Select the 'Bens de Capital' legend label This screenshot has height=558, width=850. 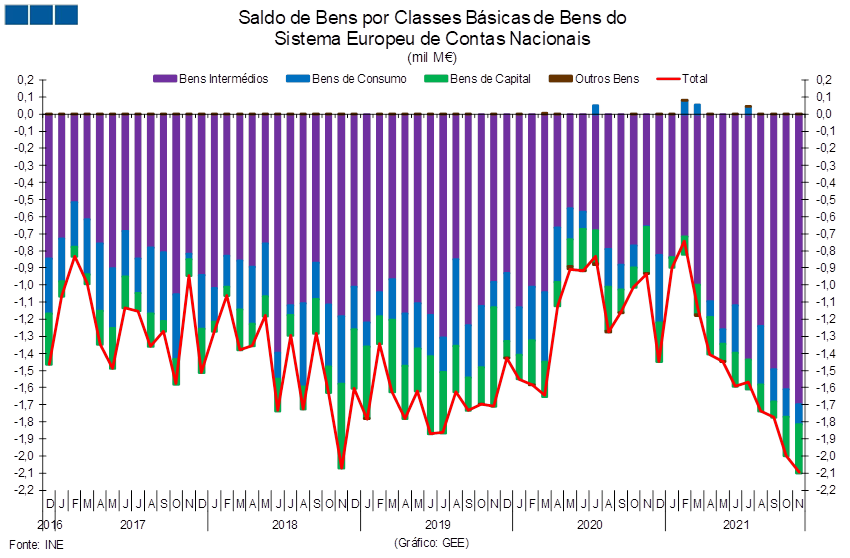[x=490, y=79]
